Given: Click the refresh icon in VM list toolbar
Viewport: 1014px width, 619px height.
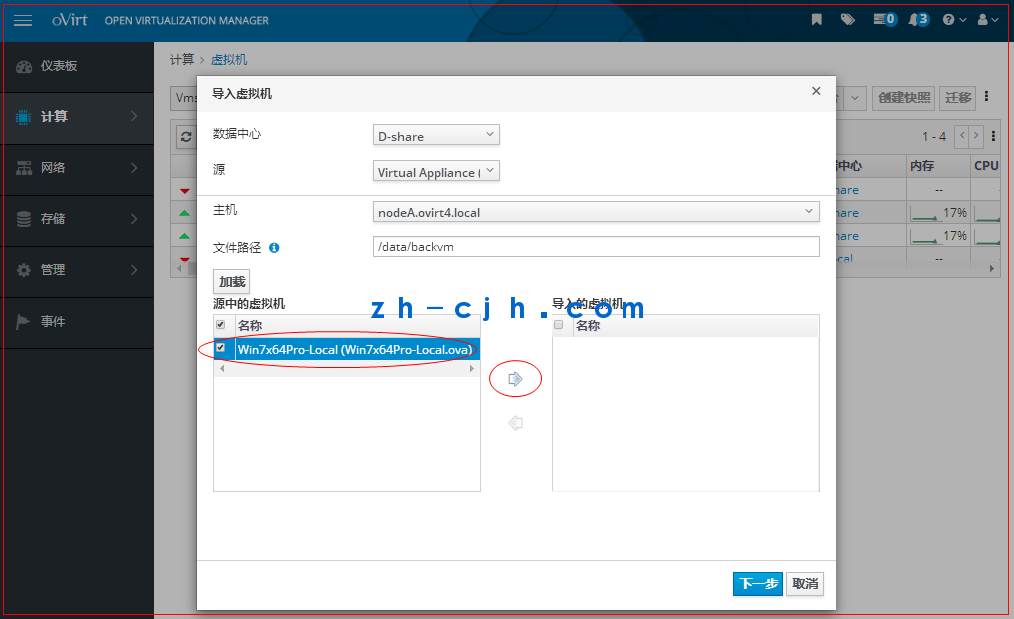Looking at the screenshot, I should coord(186,136).
